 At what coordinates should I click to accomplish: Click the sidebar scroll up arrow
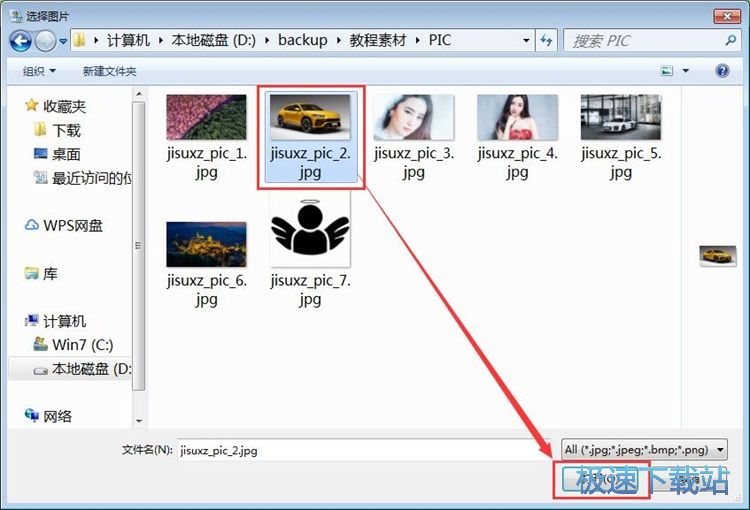pyautogui.click(x=139, y=94)
